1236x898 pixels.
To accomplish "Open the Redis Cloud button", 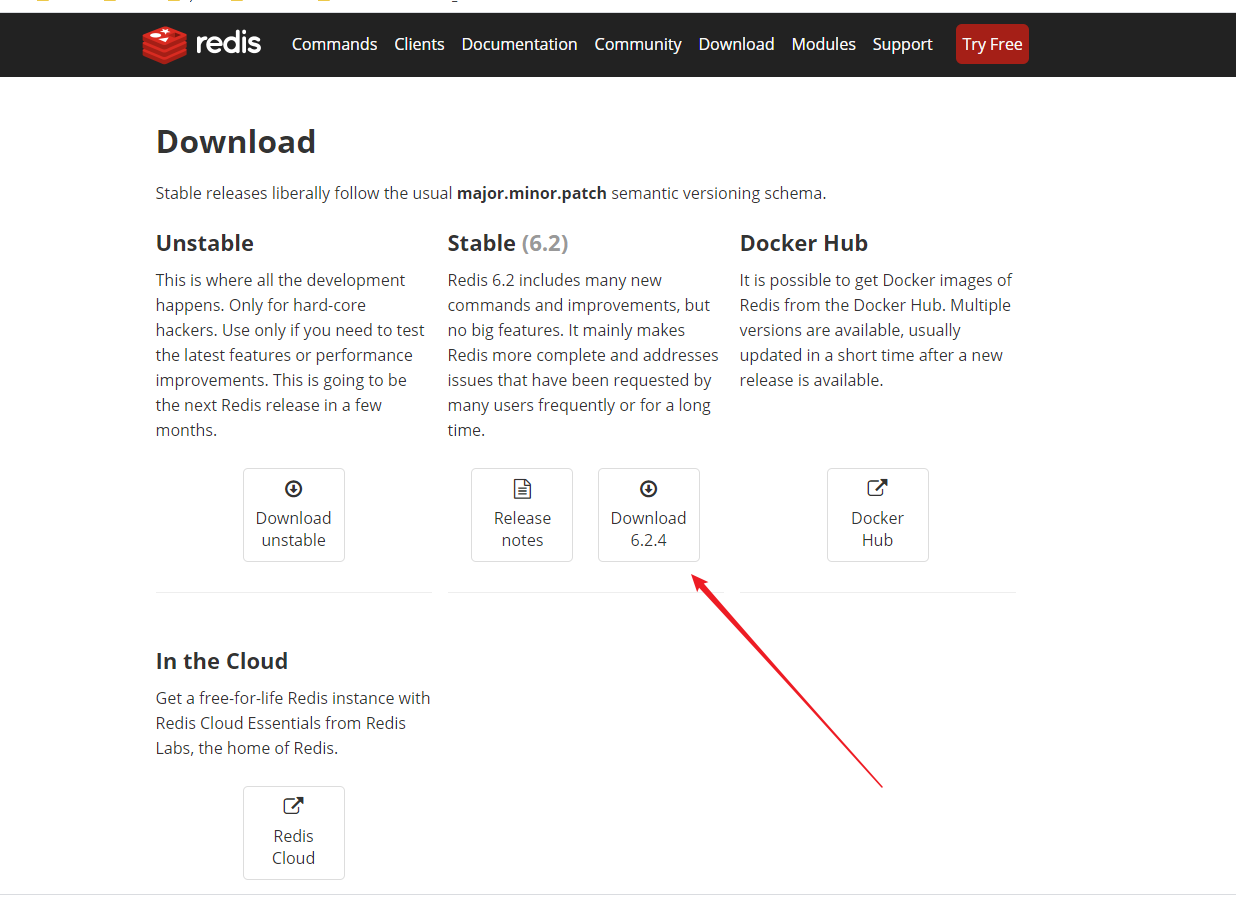I will click(x=294, y=833).
